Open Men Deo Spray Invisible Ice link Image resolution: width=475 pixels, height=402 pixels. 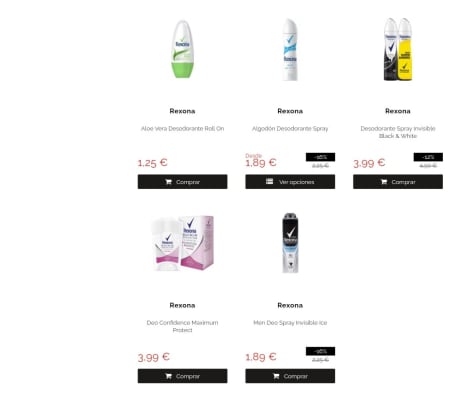[x=290, y=323]
